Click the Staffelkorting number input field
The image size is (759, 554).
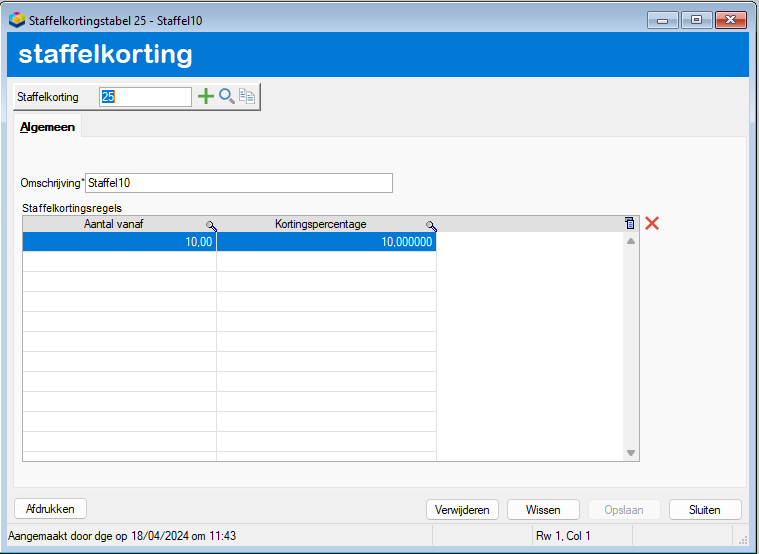pyautogui.click(x=145, y=97)
